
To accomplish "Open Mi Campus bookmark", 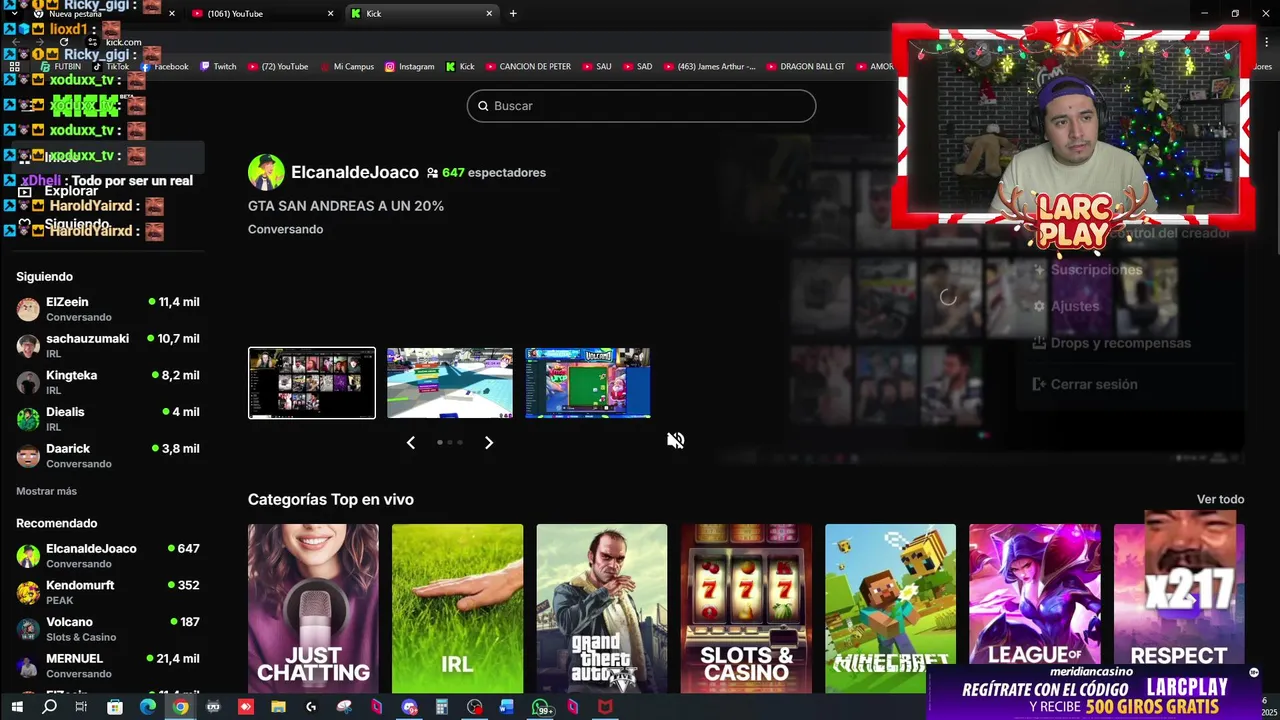I will point(347,67).
